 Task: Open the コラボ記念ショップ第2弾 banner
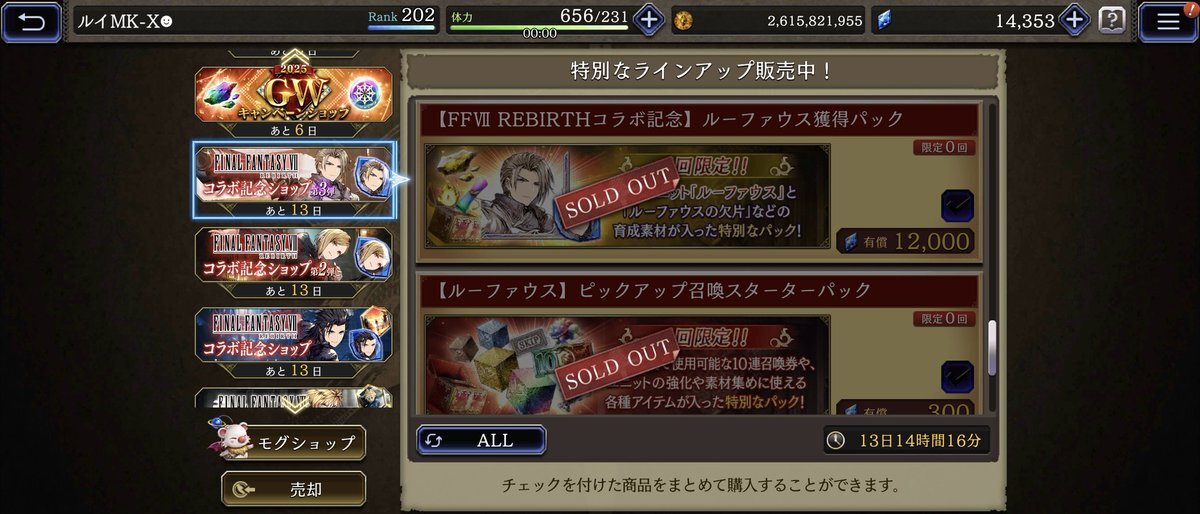(x=293, y=264)
